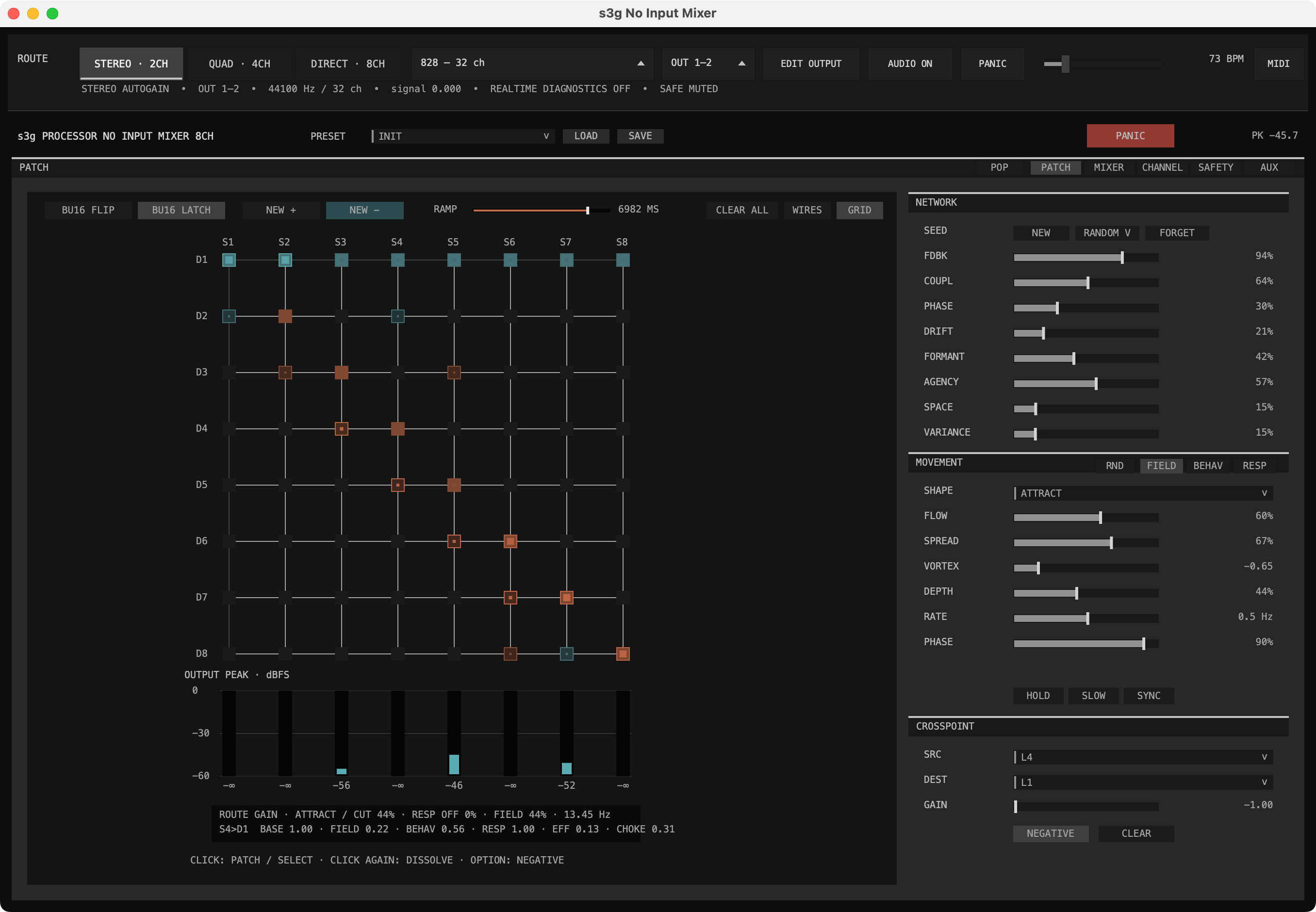
Task: Open the SRC L4 dropdown
Action: click(x=1143, y=757)
